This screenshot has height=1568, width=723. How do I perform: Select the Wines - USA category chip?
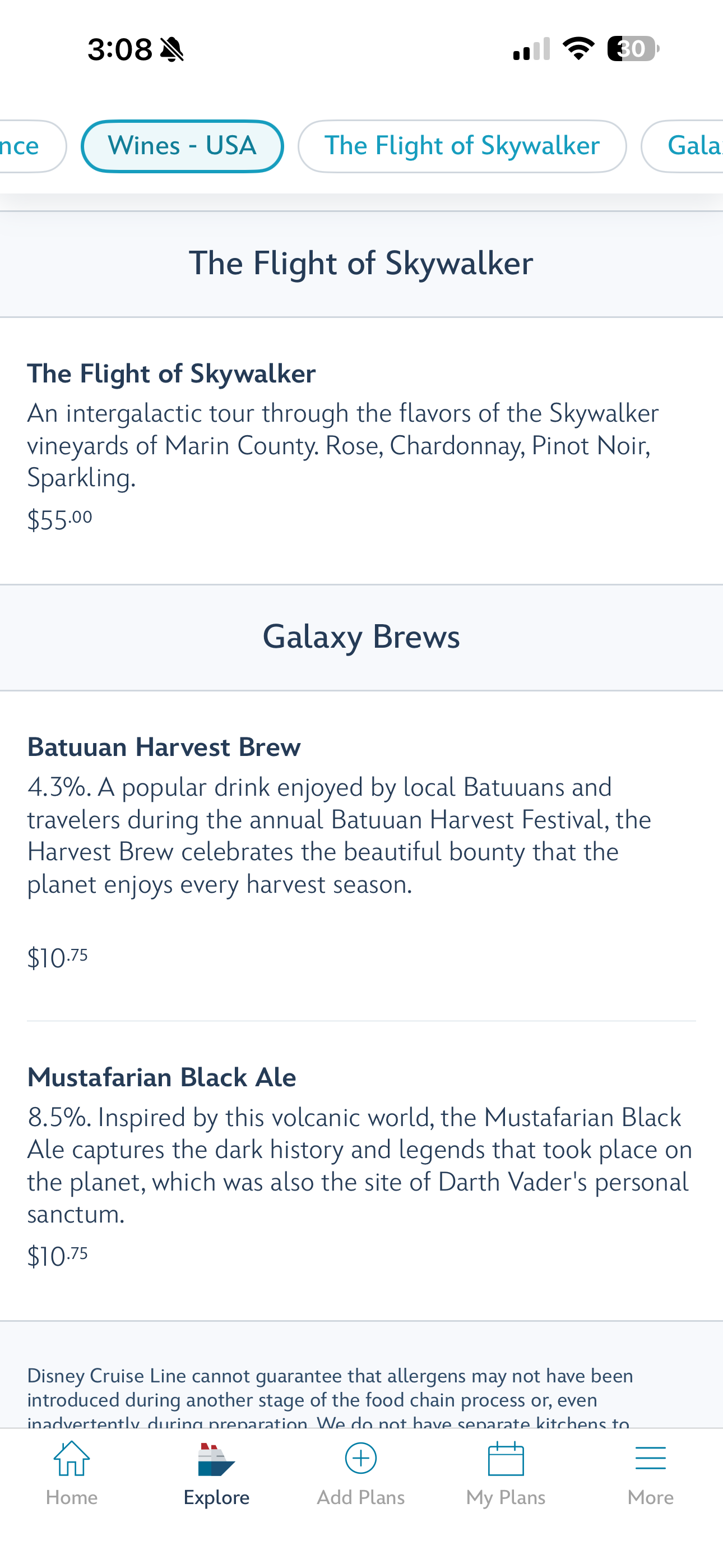(x=182, y=146)
